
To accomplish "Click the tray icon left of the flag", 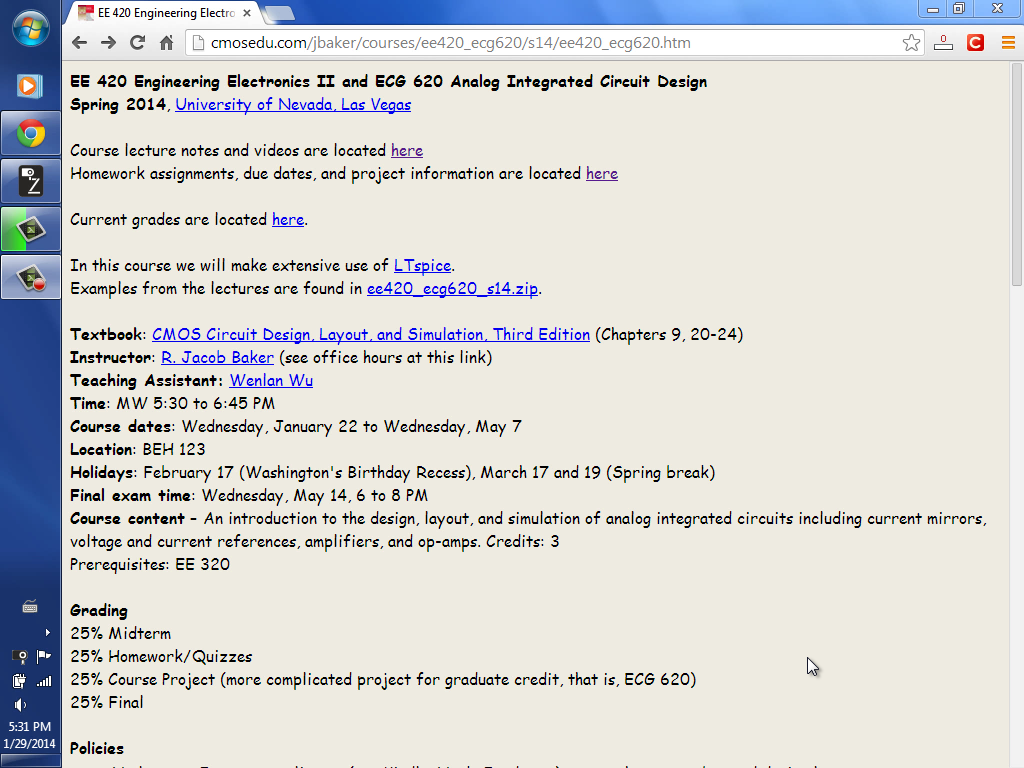I will (20, 656).
